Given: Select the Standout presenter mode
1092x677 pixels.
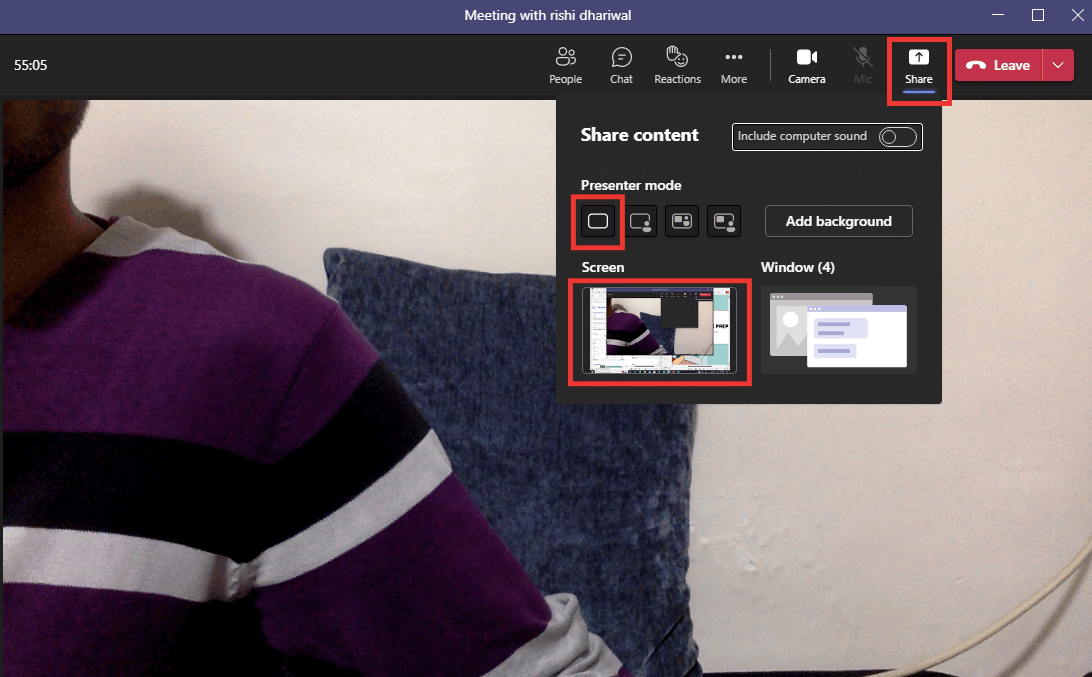Looking at the screenshot, I should 640,221.
